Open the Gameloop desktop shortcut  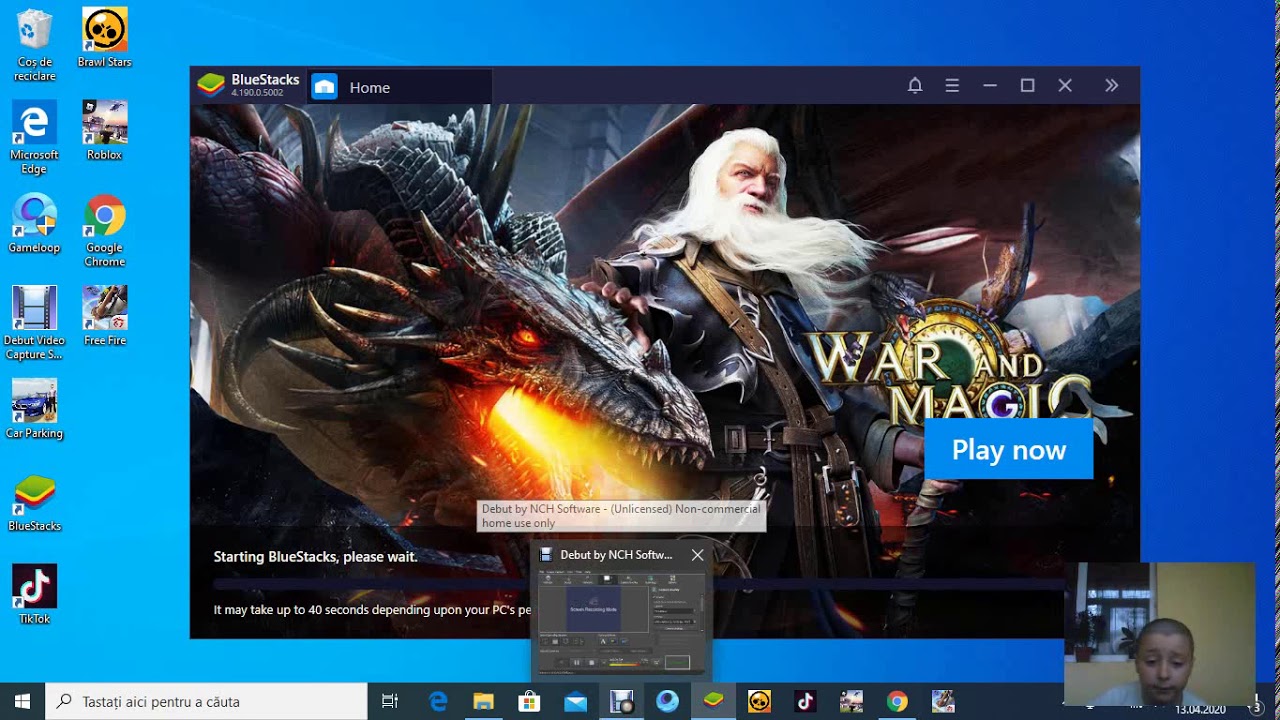35,223
